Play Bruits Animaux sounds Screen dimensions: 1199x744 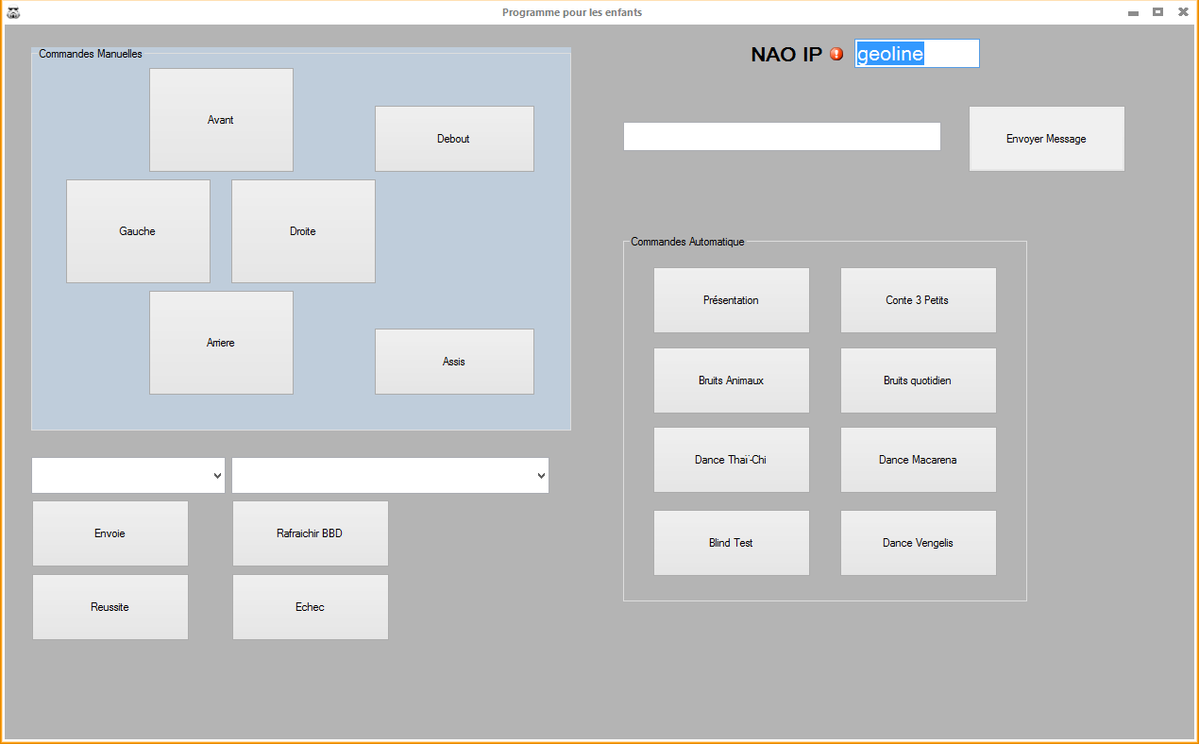(731, 381)
